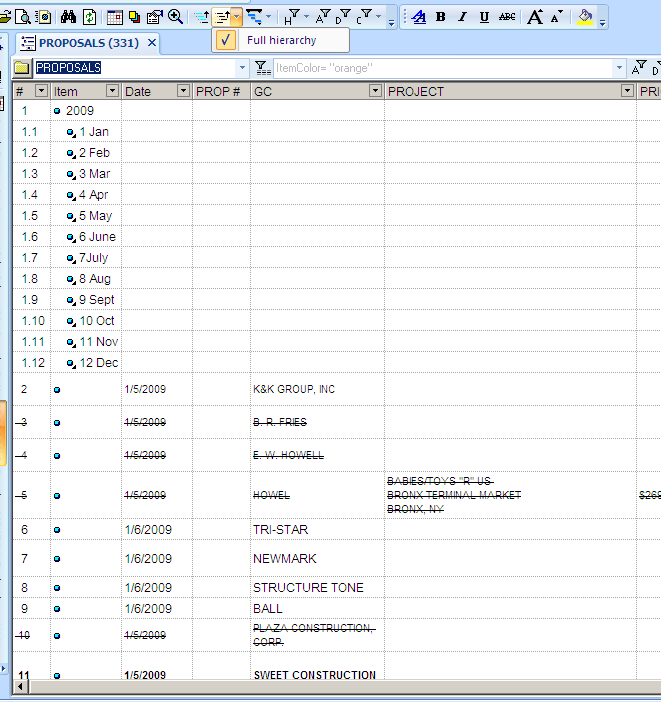Click the ItemColor filter input field
Viewport: 661px width, 702px height.
click(x=443, y=68)
